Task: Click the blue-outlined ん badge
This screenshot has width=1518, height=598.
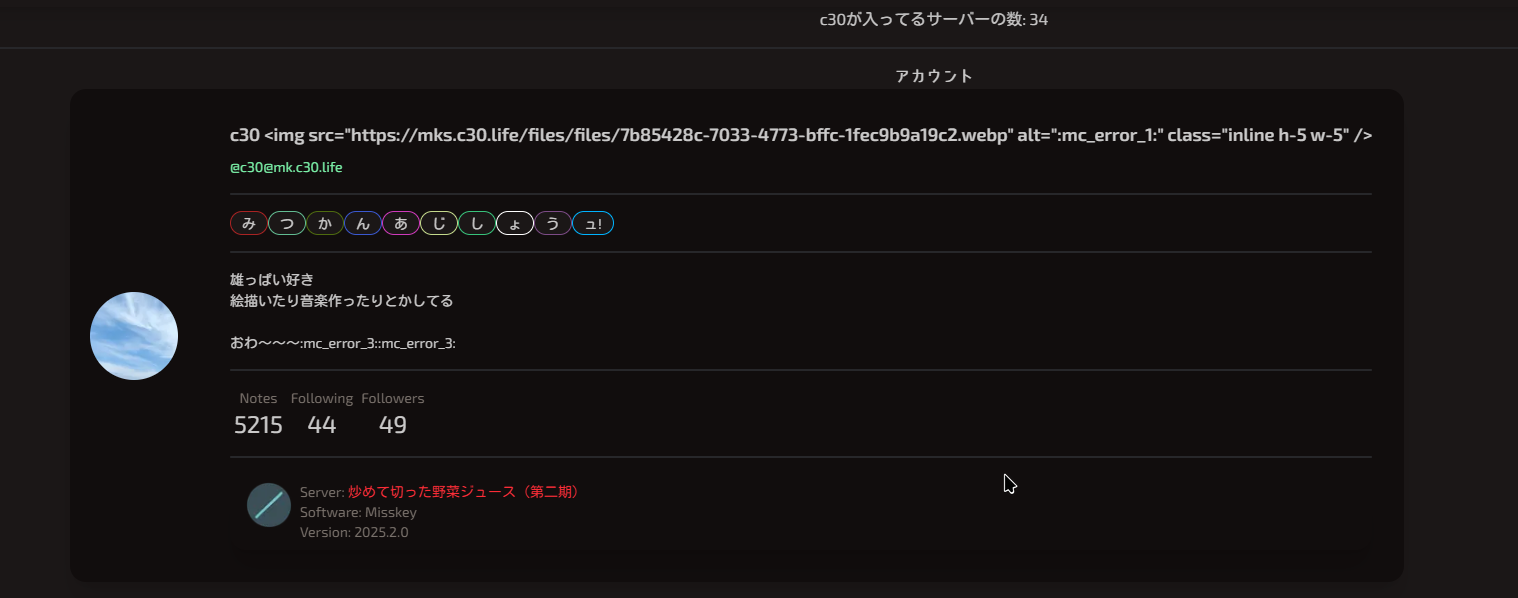Action: click(x=362, y=224)
